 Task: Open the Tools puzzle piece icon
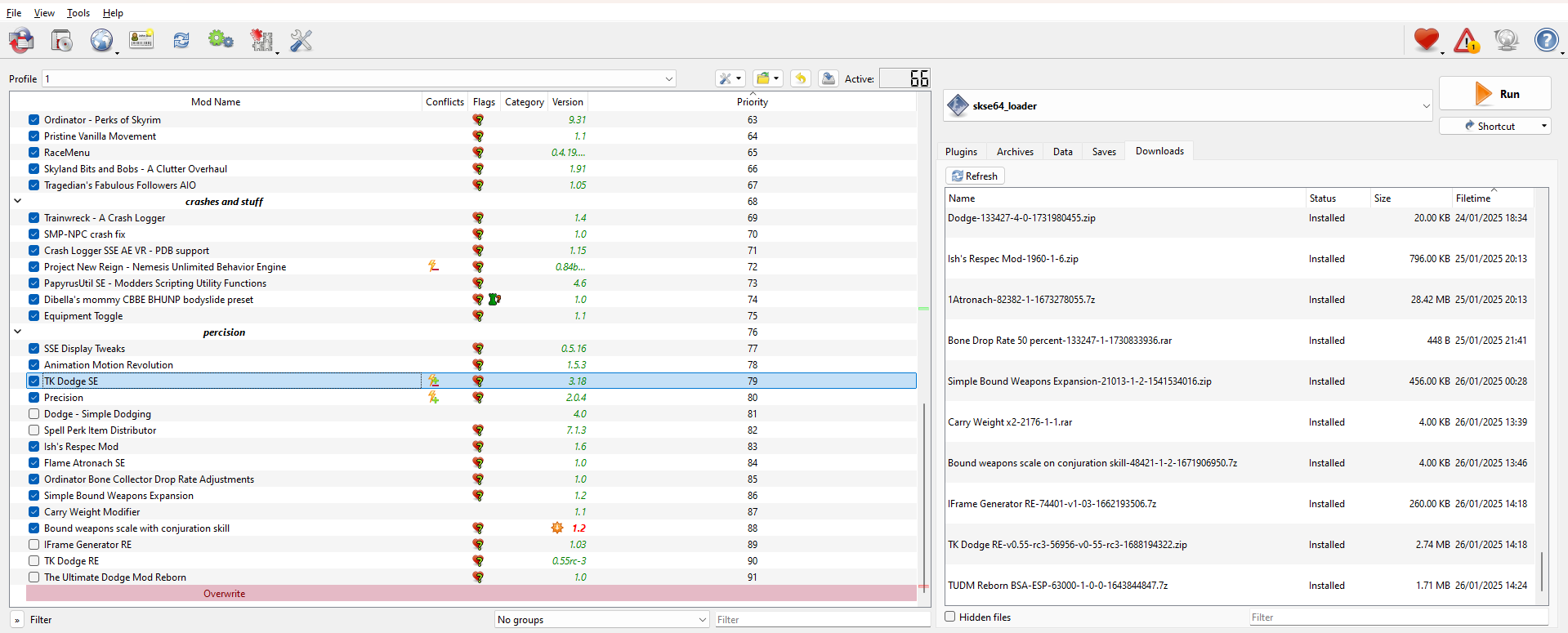pyautogui.click(x=261, y=40)
